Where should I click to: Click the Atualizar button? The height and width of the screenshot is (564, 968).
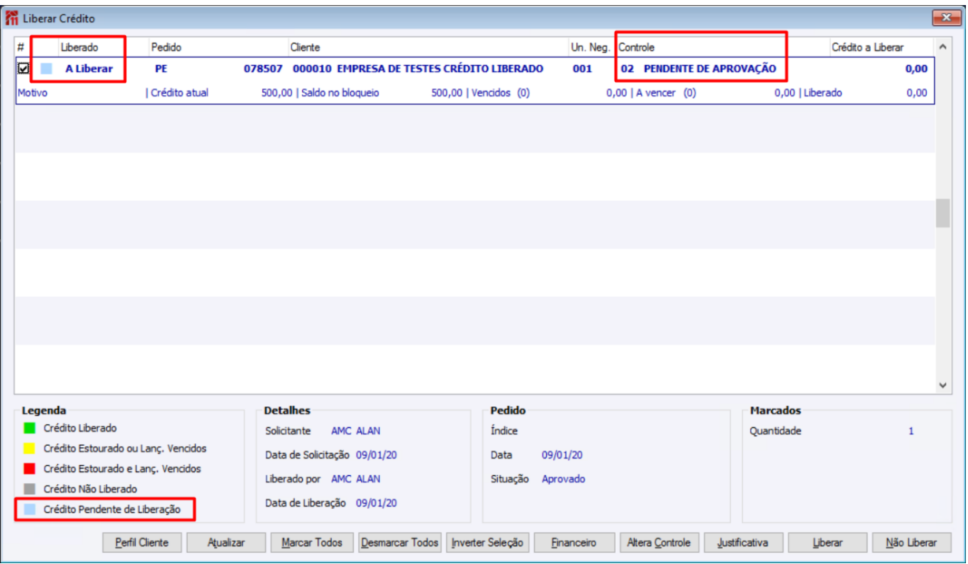(x=226, y=542)
